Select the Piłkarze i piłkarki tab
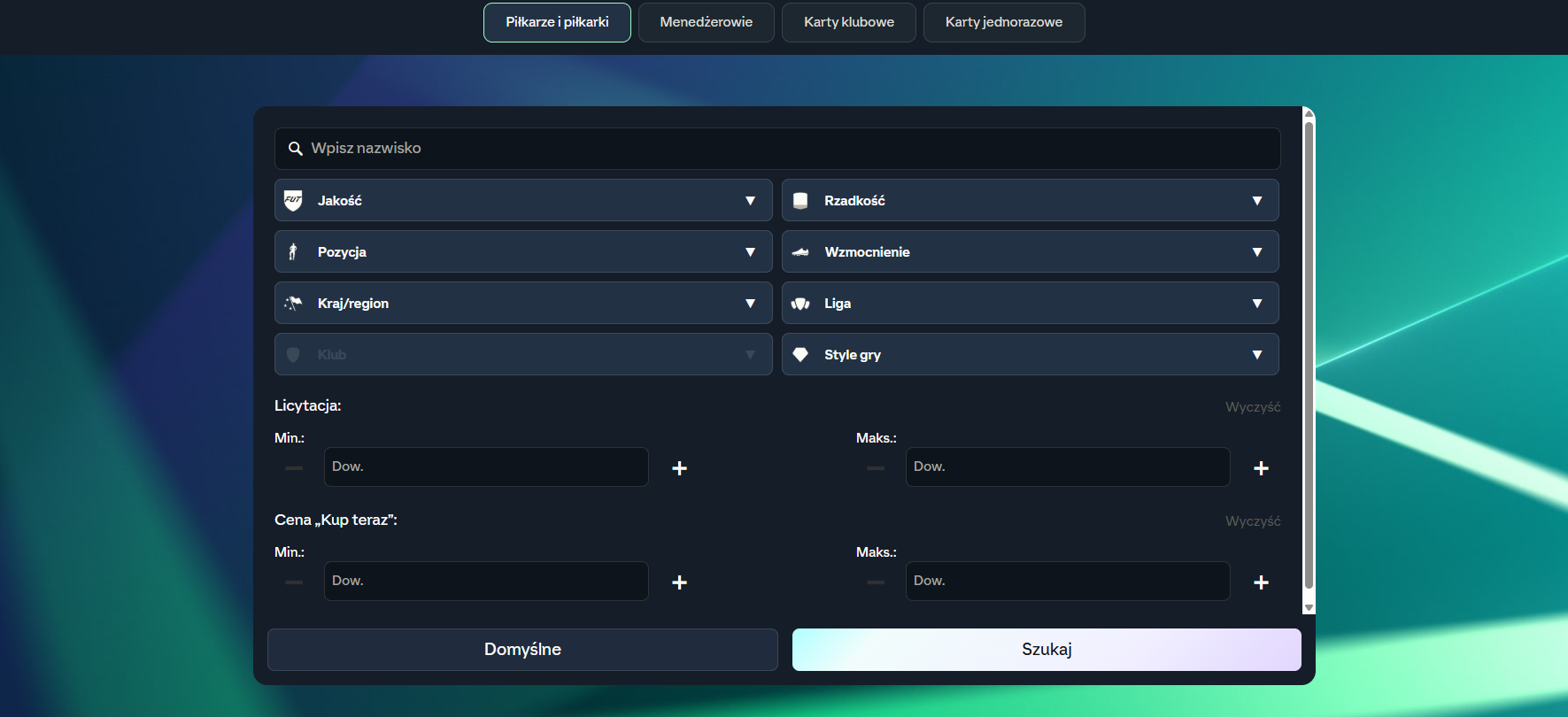 (x=557, y=22)
